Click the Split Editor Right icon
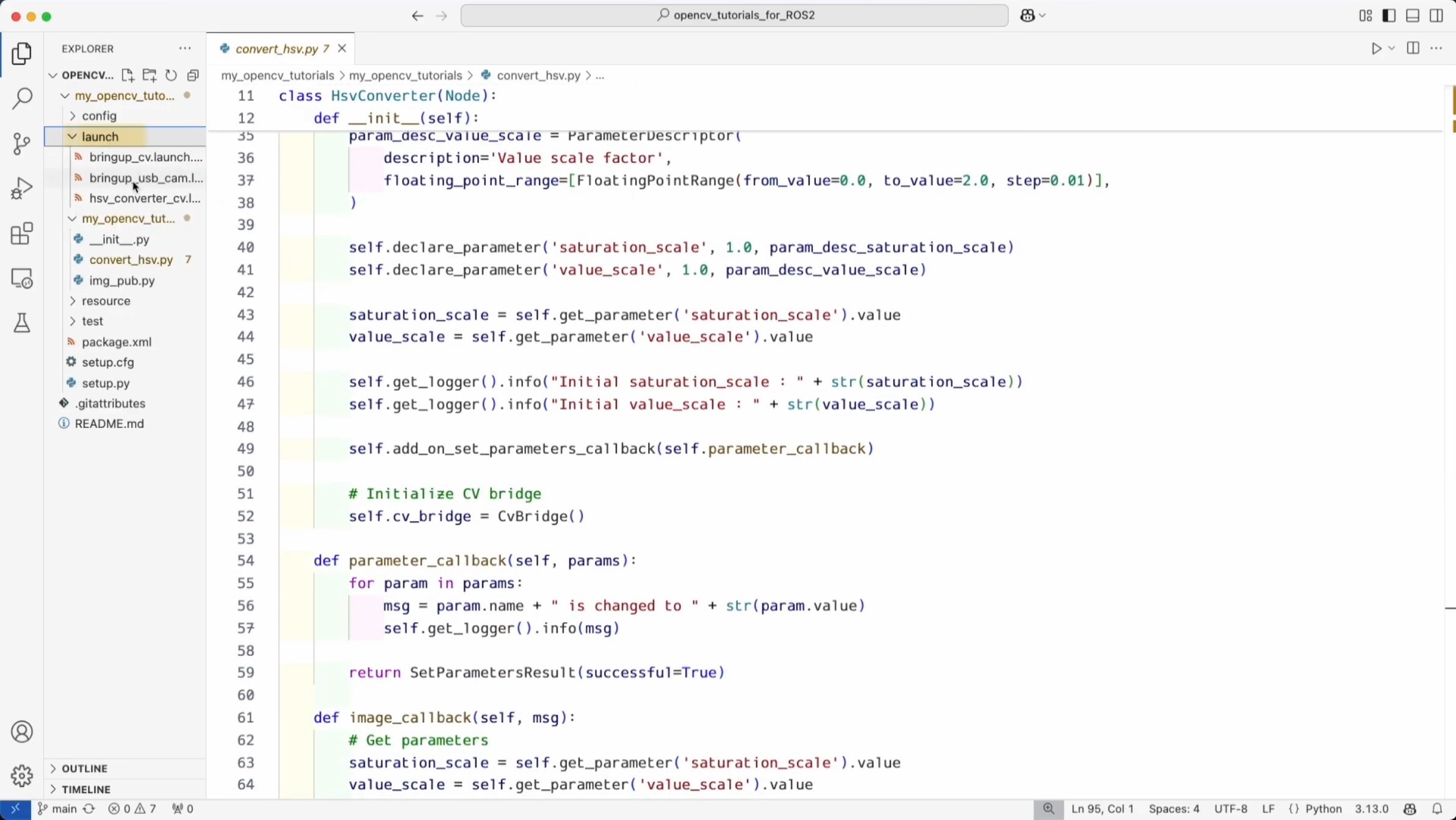Image resolution: width=1456 pixels, height=820 pixels. click(1413, 49)
